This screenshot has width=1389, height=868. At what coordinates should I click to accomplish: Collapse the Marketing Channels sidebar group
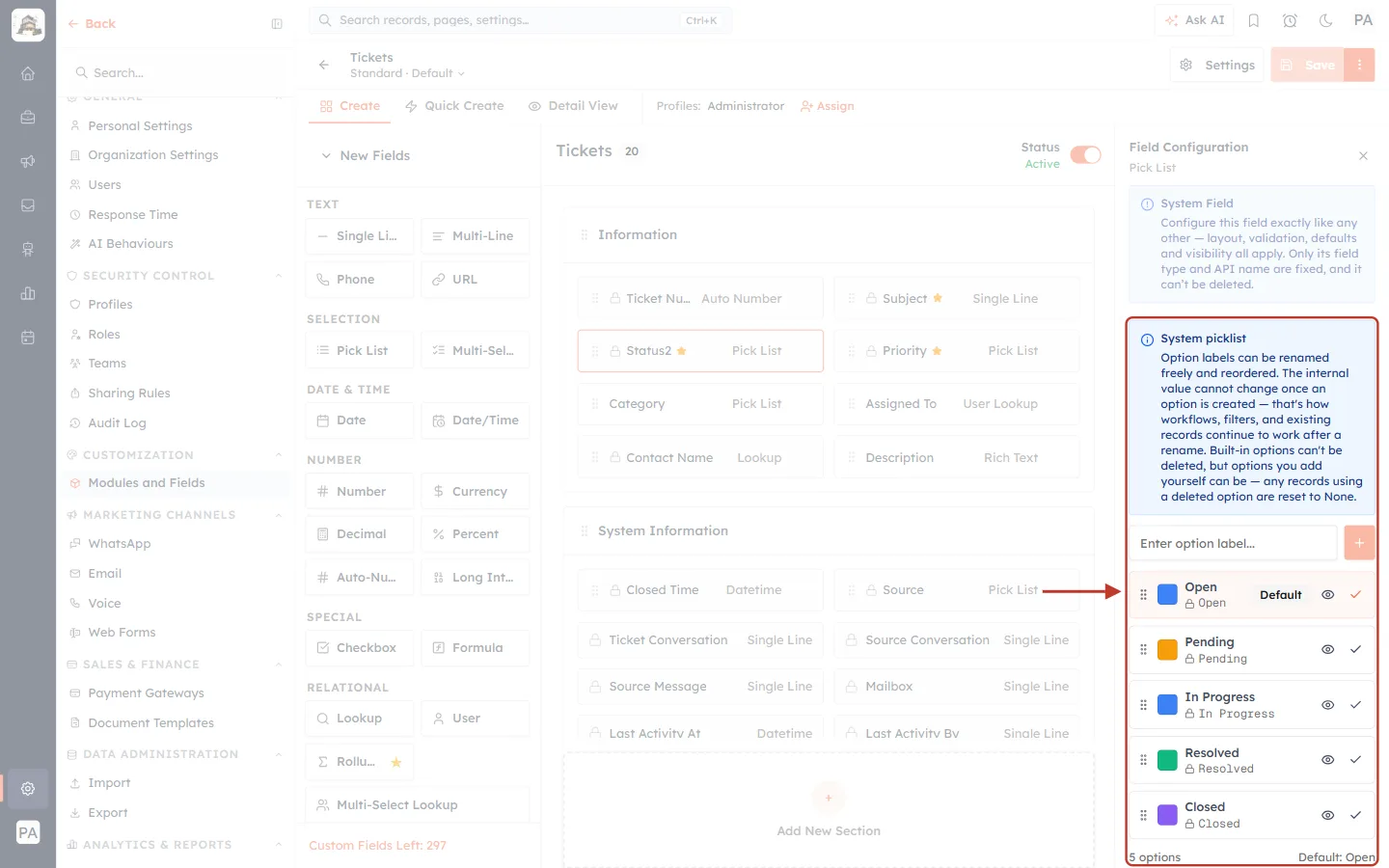point(279,515)
